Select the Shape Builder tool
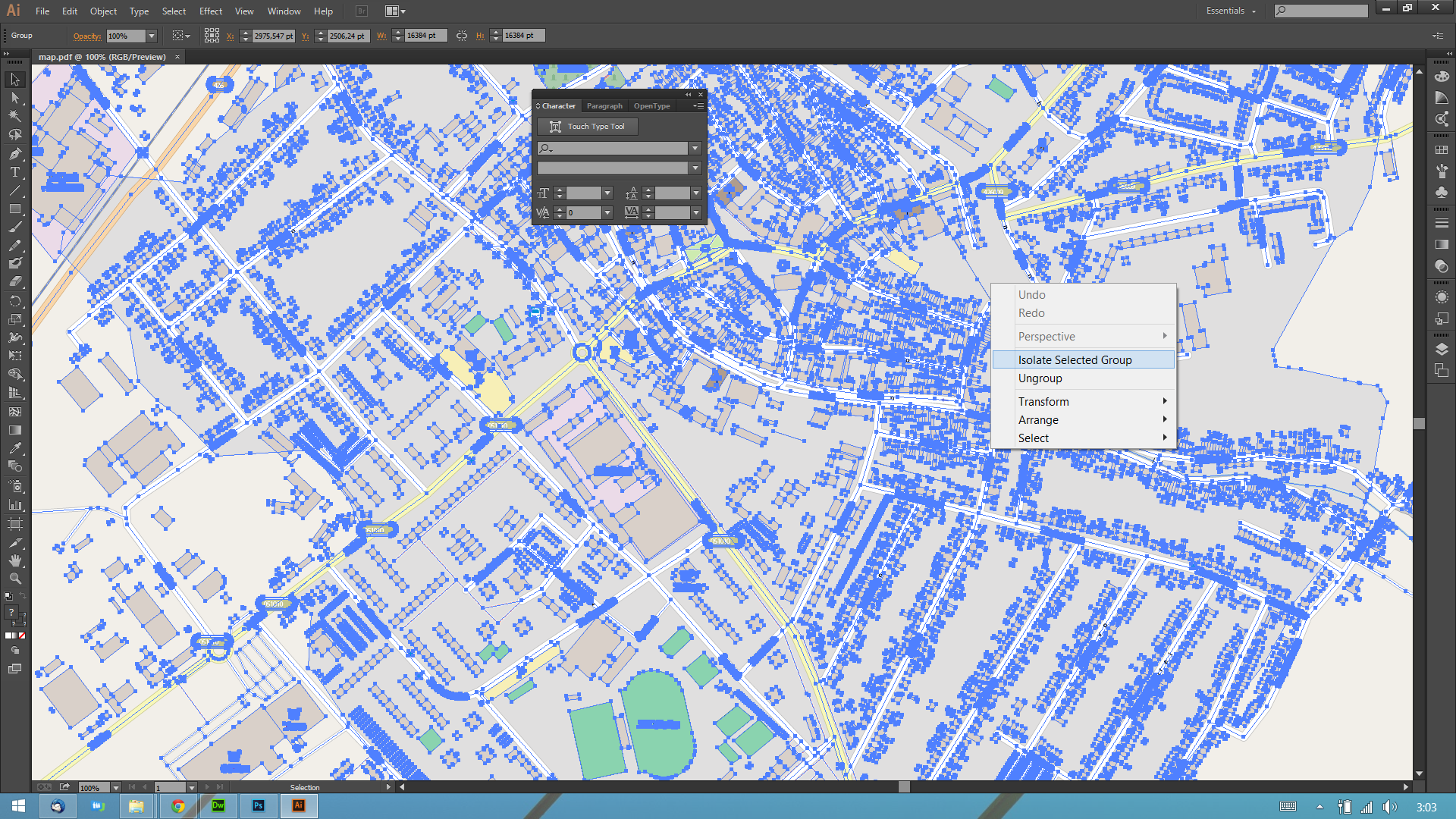This screenshot has height=819, width=1456. [15, 374]
